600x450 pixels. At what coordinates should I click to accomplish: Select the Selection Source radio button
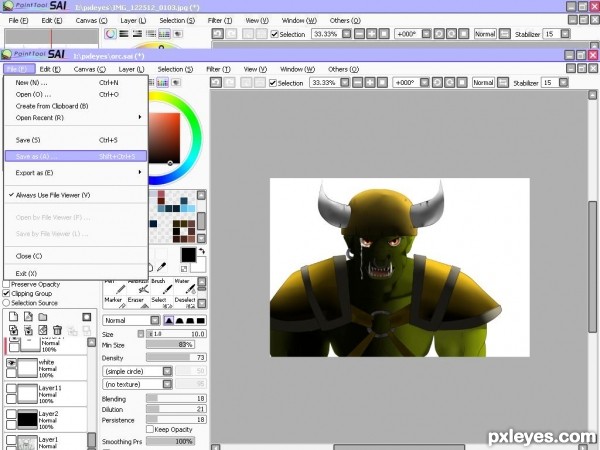[6, 303]
